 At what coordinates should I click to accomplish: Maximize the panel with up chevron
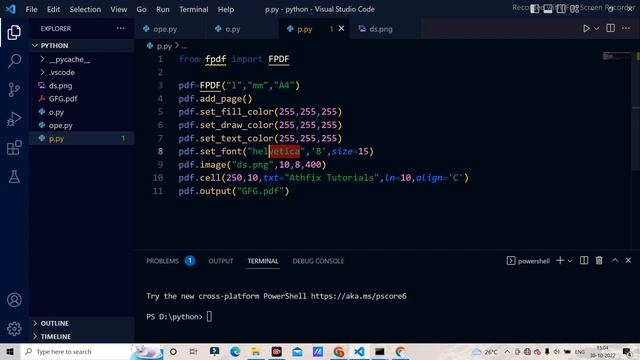tap(615, 260)
